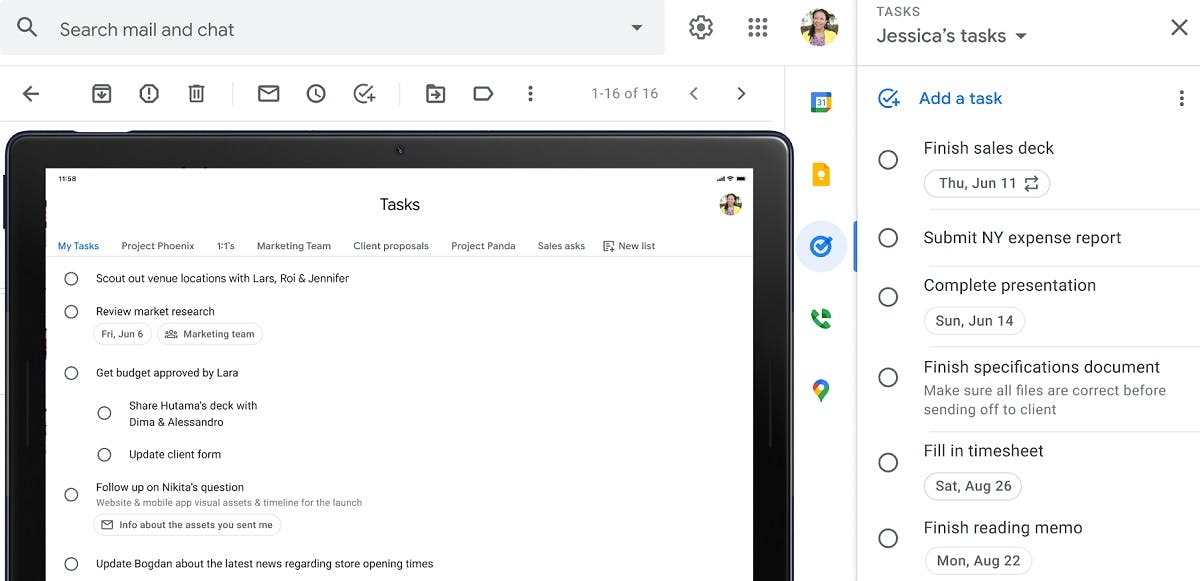The height and width of the screenshot is (581, 1200).
Task: Report the email as spam
Action: click(x=148, y=93)
